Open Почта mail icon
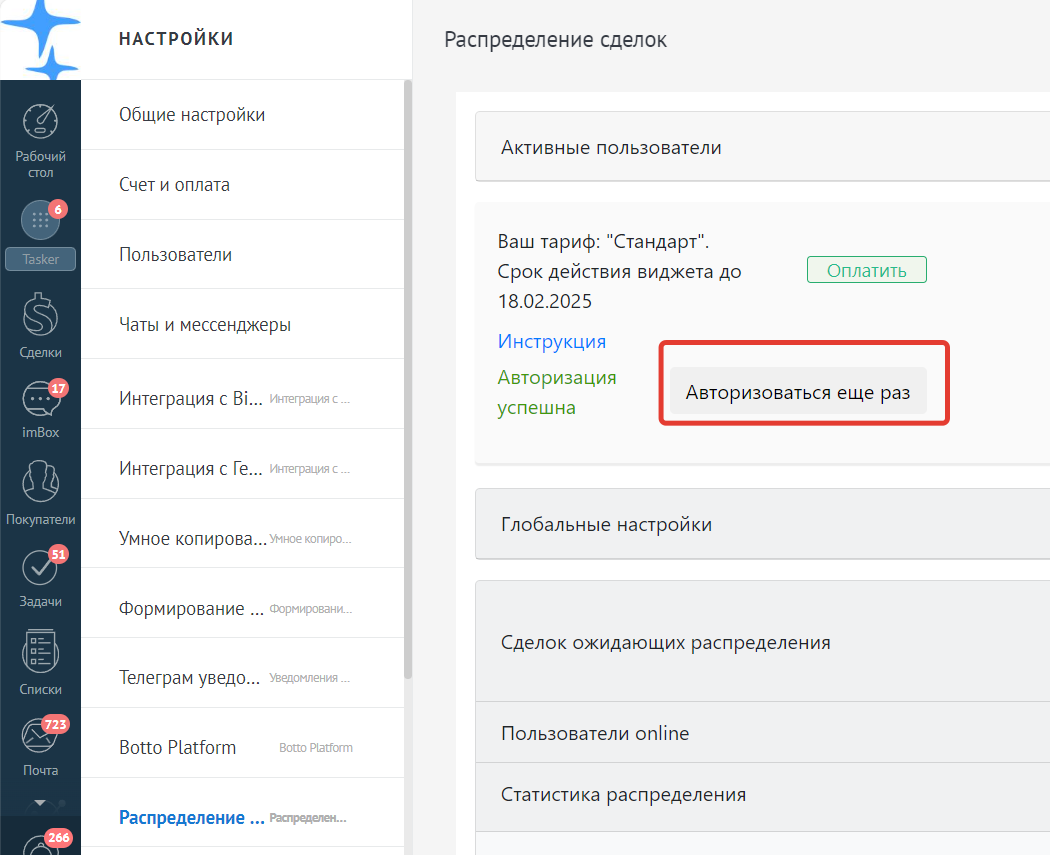The image size is (1050, 855). pyautogui.click(x=40, y=735)
